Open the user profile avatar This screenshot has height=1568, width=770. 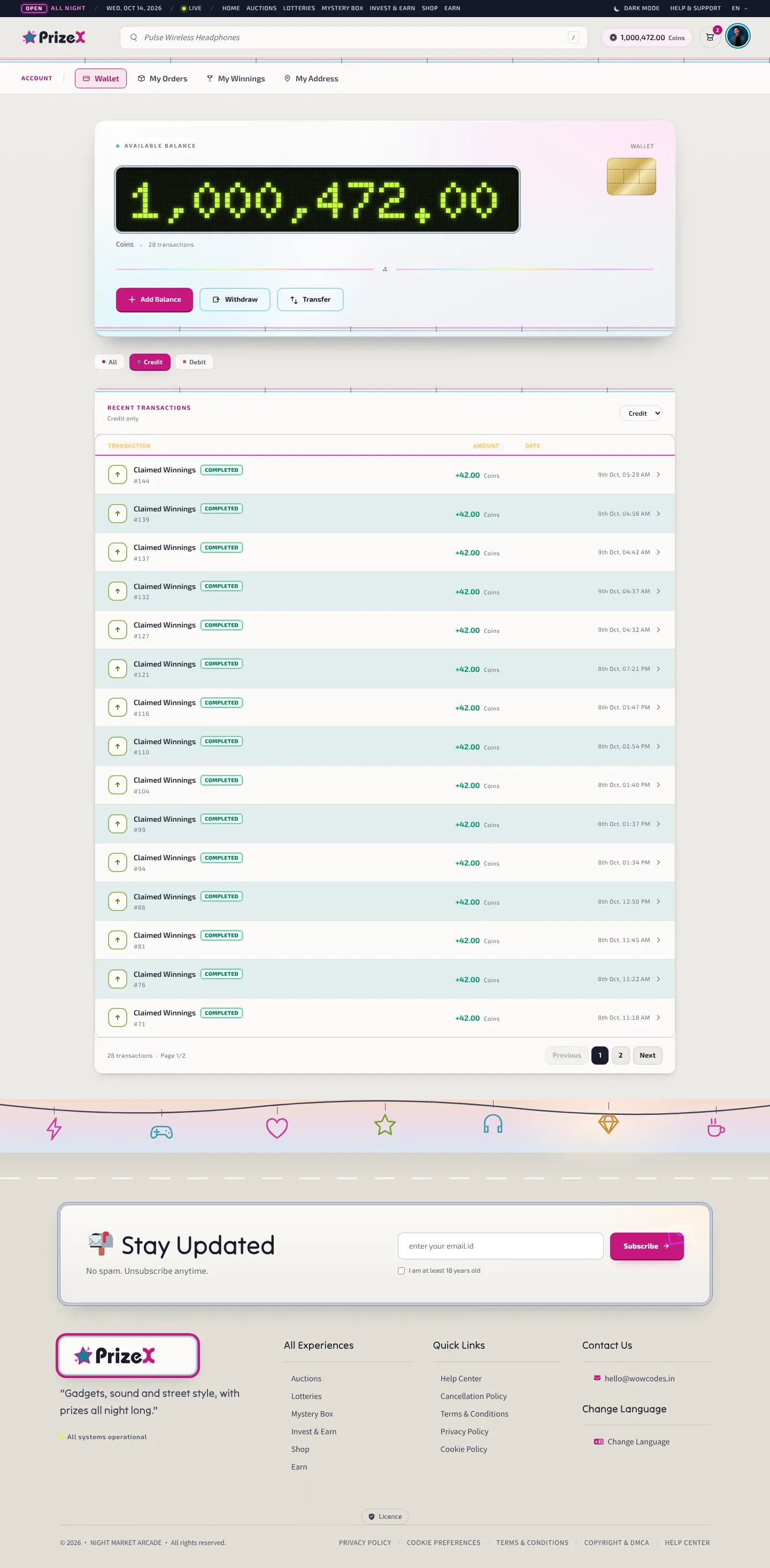(x=738, y=36)
